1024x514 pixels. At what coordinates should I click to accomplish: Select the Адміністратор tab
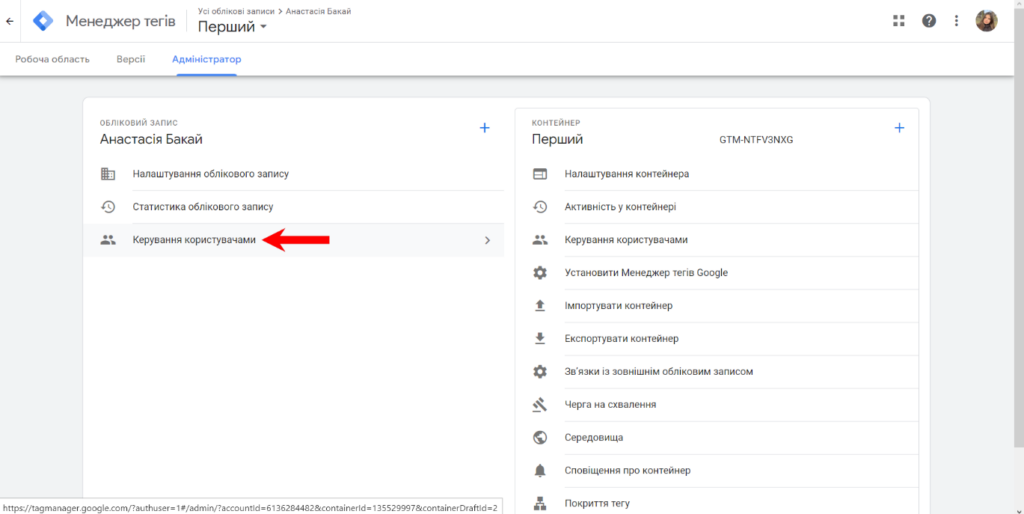207,59
